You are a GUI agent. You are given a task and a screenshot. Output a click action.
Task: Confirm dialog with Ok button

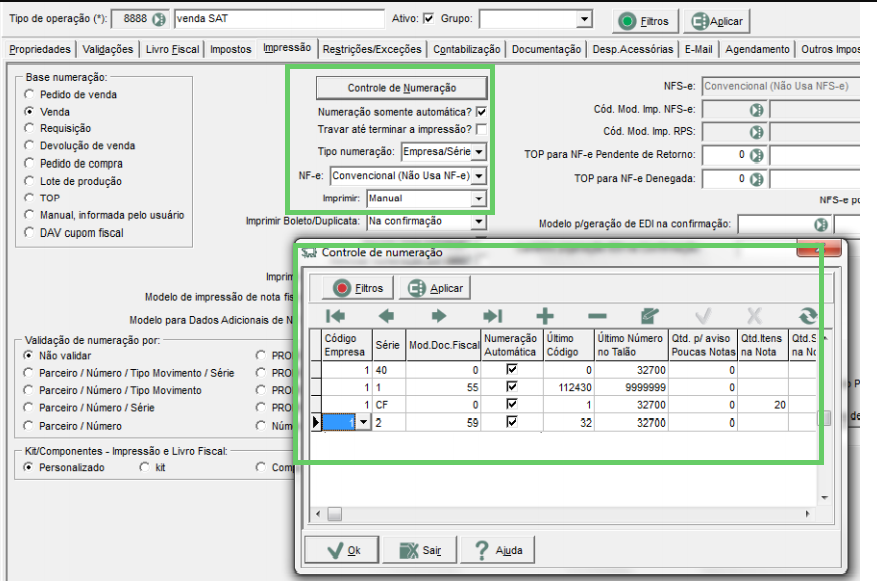(342, 550)
